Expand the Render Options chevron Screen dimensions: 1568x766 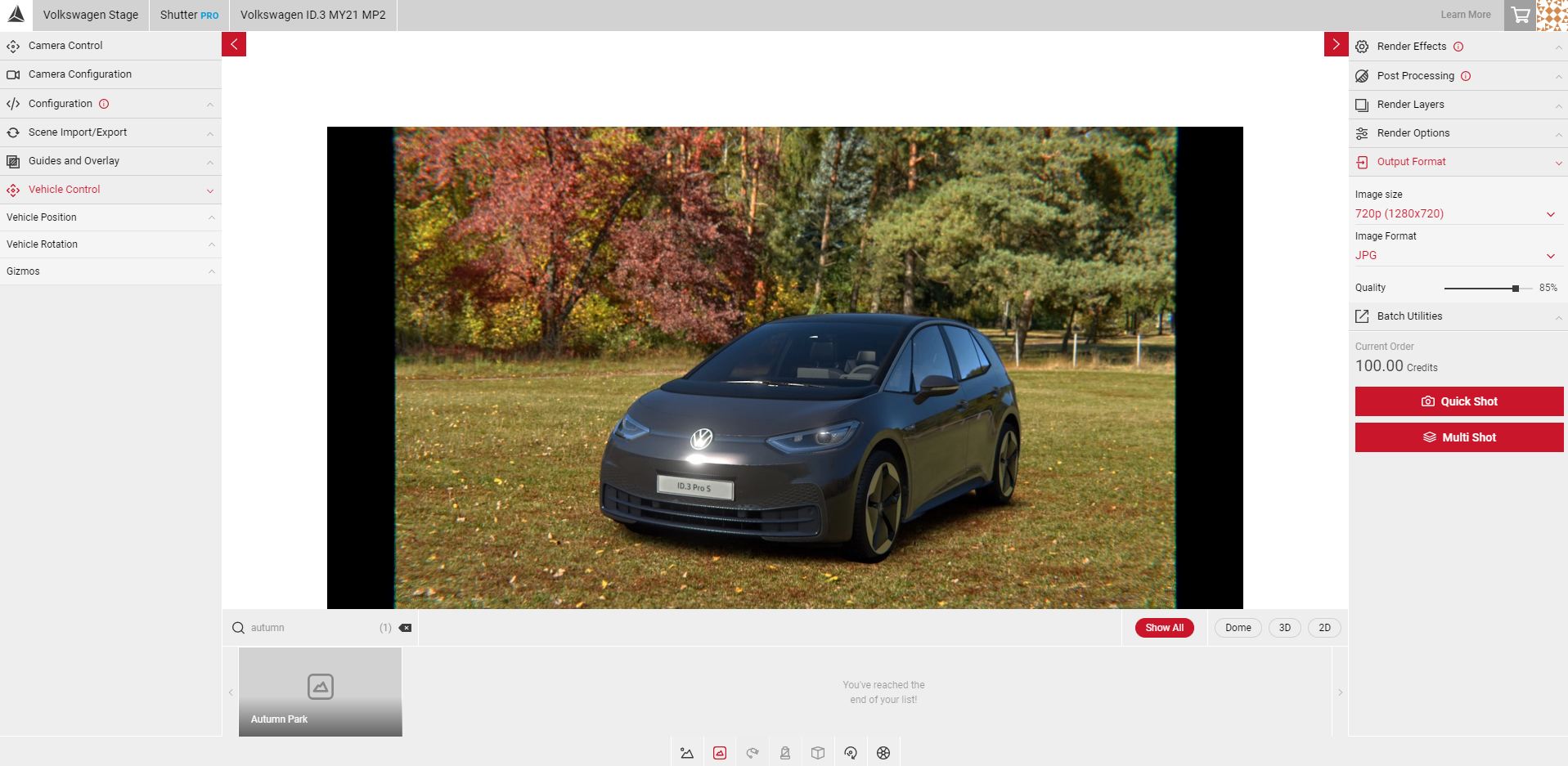coord(1558,134)
